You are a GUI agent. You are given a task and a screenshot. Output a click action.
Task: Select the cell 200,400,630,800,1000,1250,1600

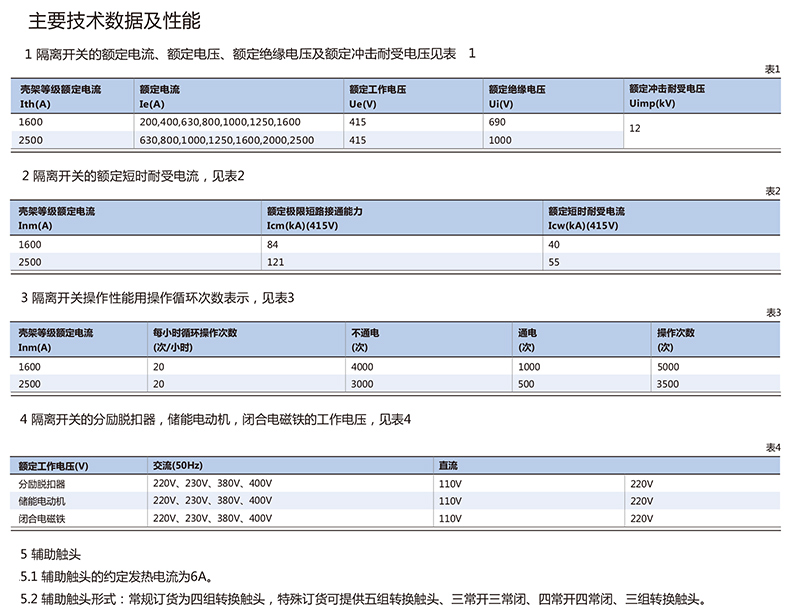tap(220, 122)
